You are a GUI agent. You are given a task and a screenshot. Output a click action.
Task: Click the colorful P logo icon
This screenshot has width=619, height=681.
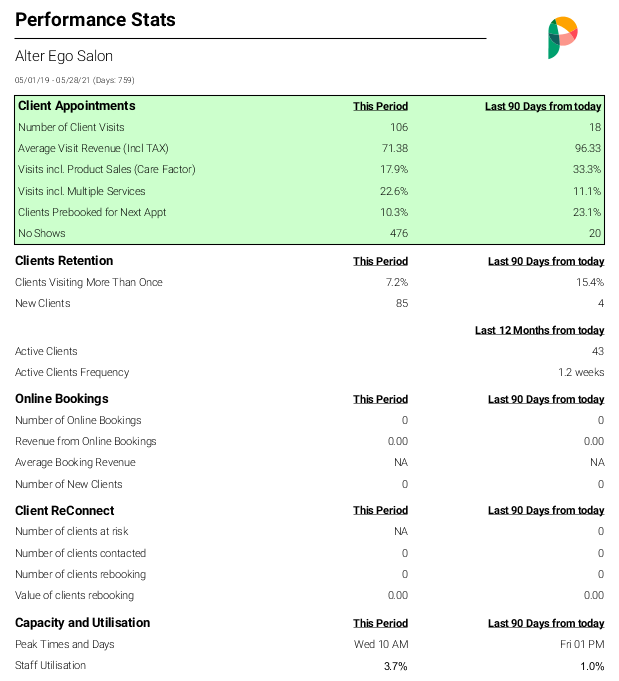point(563,38)
